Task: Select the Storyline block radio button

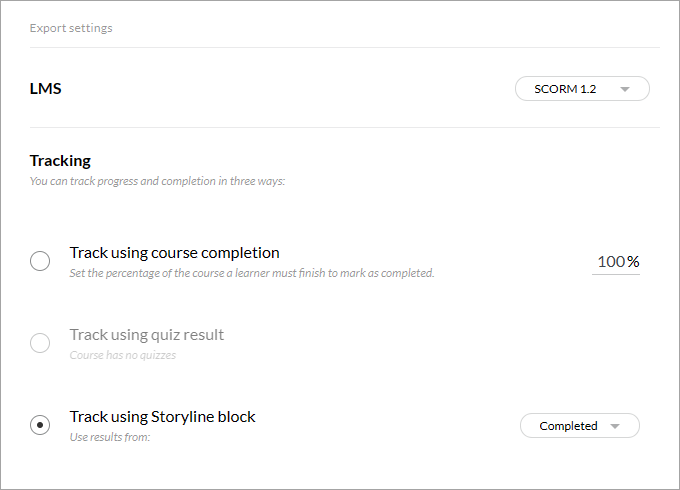Action: [x=40, y=426]
